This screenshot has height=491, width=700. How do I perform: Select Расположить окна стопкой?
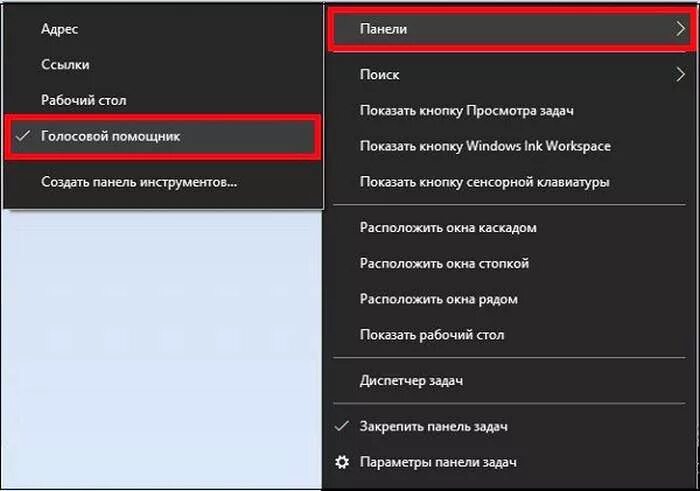pos(509,263)
